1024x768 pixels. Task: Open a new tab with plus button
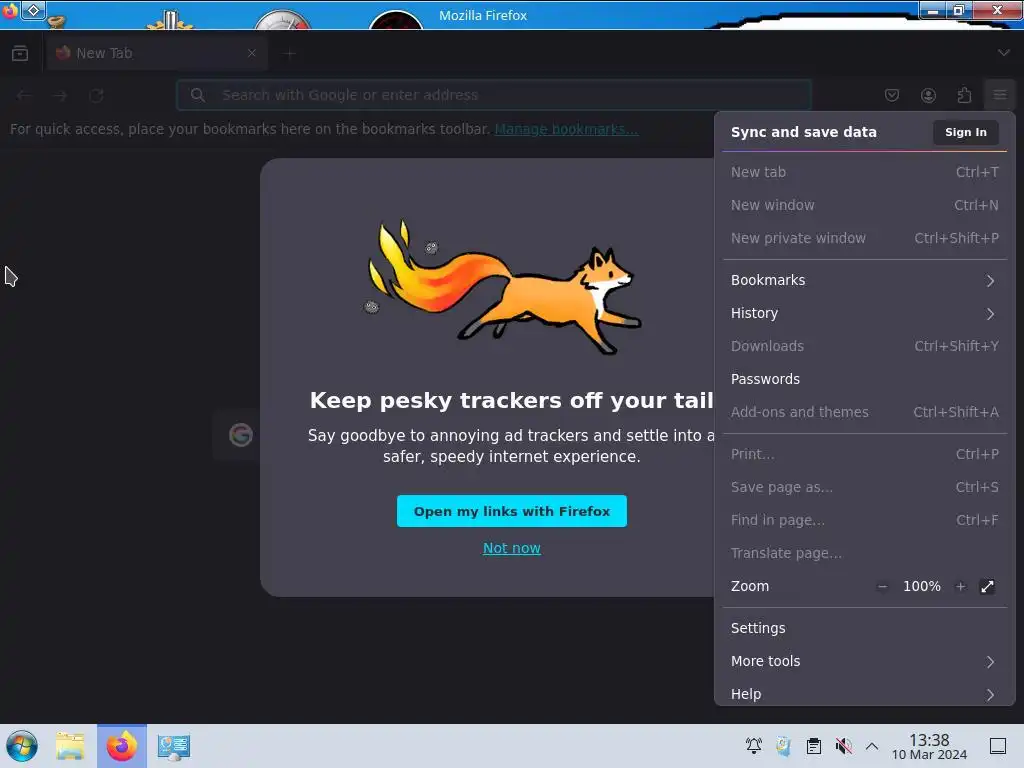click(289, 53)
